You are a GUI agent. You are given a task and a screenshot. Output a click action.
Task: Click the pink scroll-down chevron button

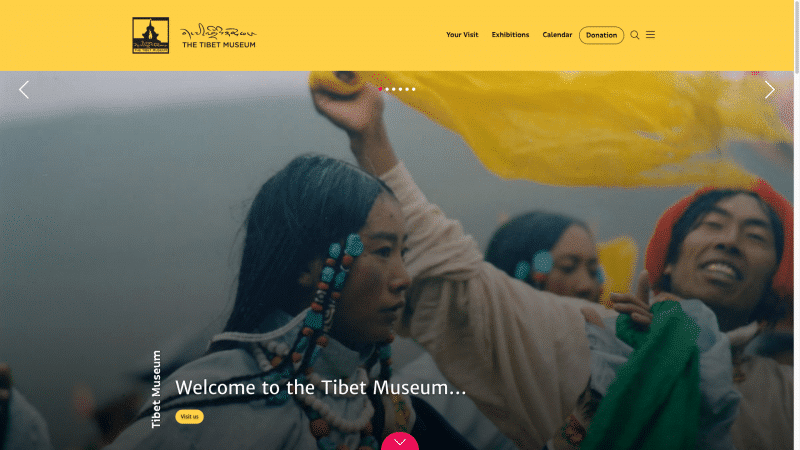coord(400,441)
